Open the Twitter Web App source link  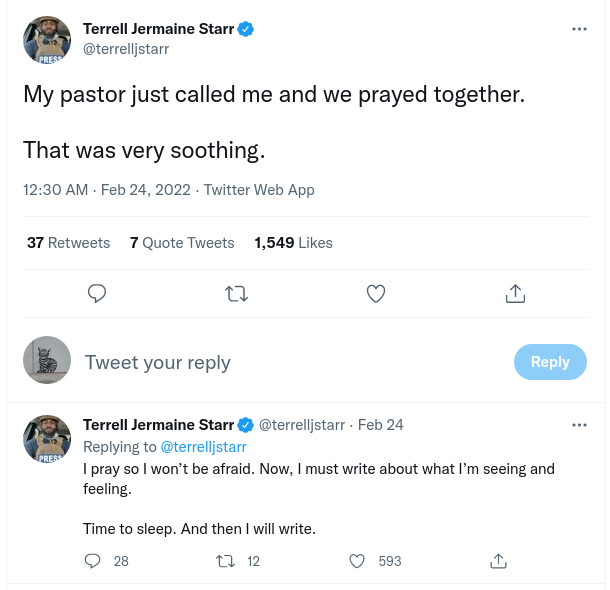click(x=259, y=190)
